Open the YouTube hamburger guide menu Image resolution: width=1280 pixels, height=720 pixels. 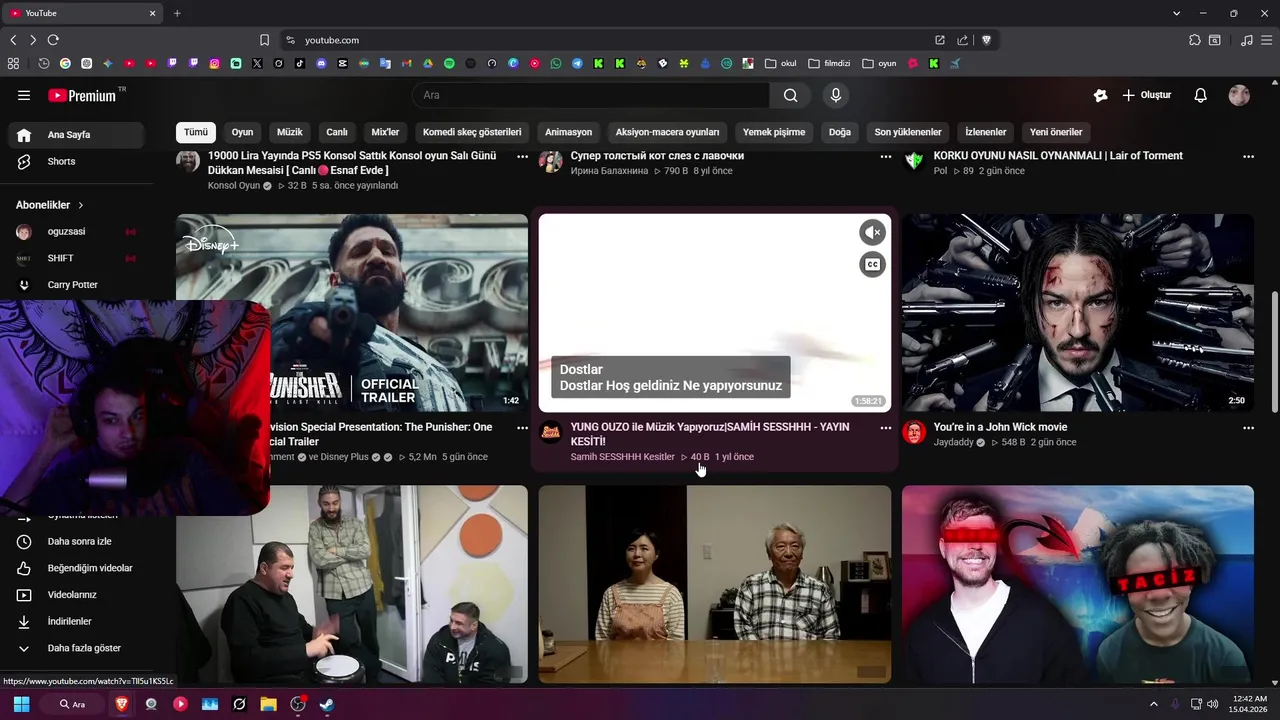pyautogui.click(x=24, y=95)
